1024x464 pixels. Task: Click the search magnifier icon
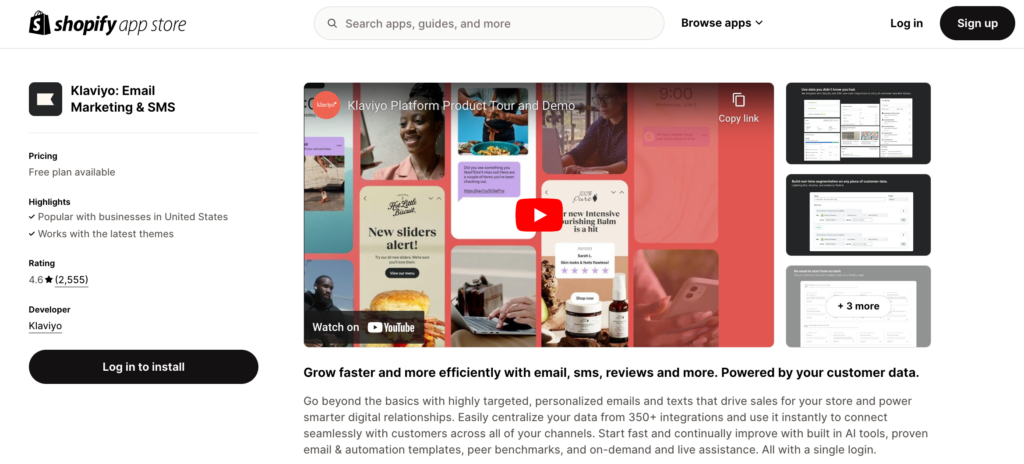point(332,24)
